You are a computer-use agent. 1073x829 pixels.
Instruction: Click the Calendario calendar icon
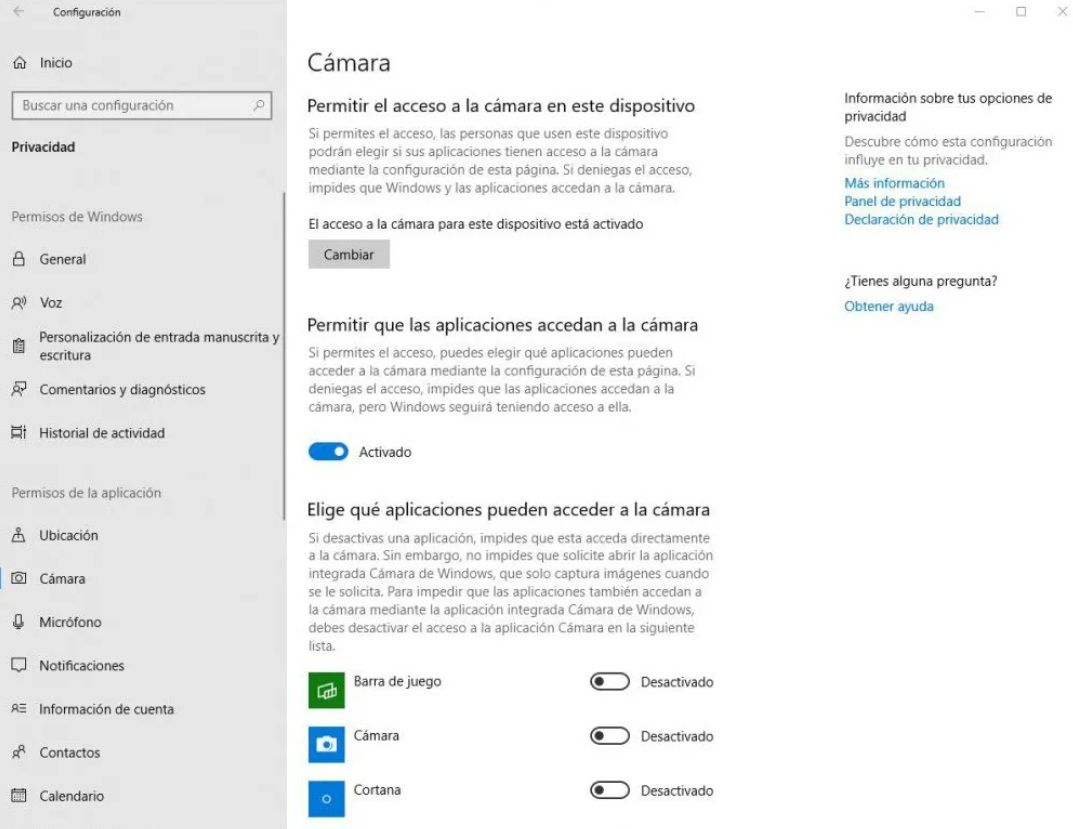[x=19, y=795]
